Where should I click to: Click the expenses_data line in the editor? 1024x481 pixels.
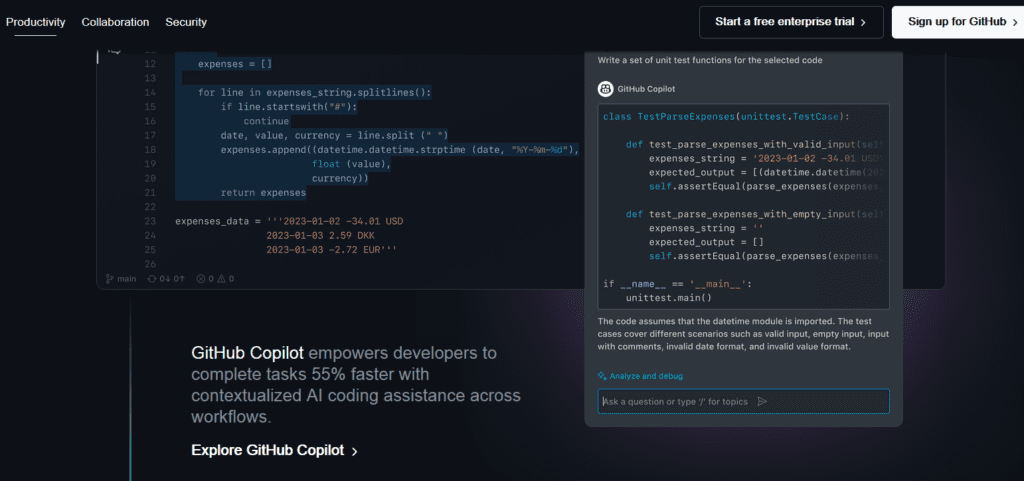pos(288,220)
